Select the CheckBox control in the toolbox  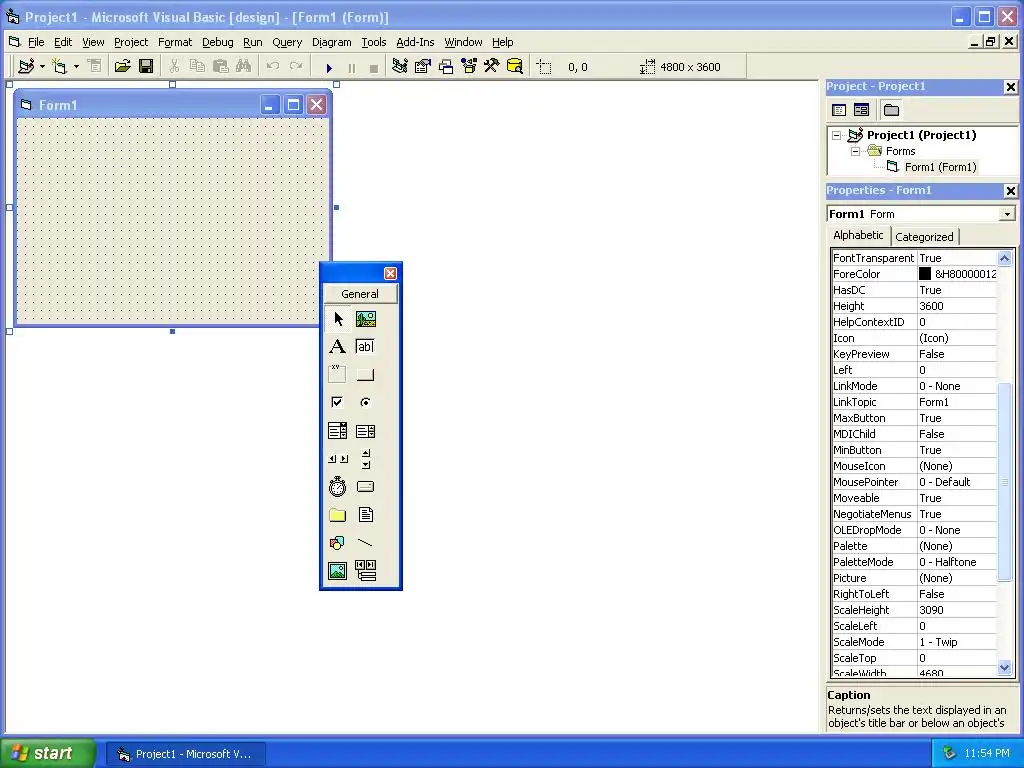pos(338,402)
